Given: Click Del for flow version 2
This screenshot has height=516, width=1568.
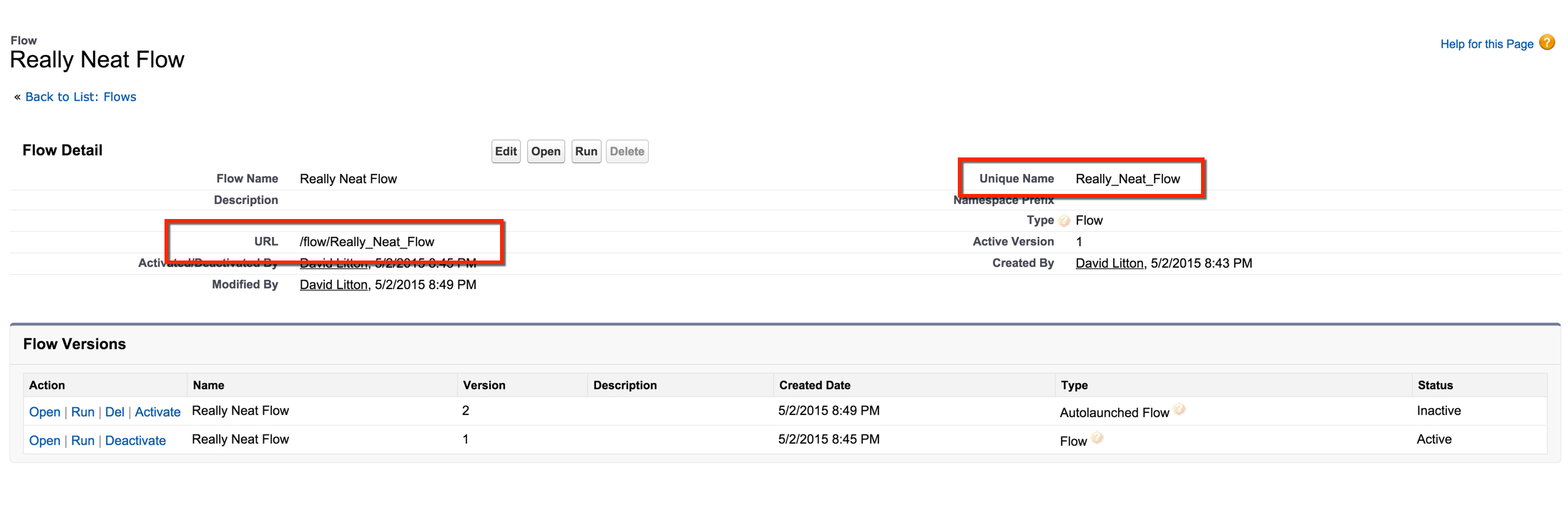Looking at the screenshot, I should (x=114, y=412).
